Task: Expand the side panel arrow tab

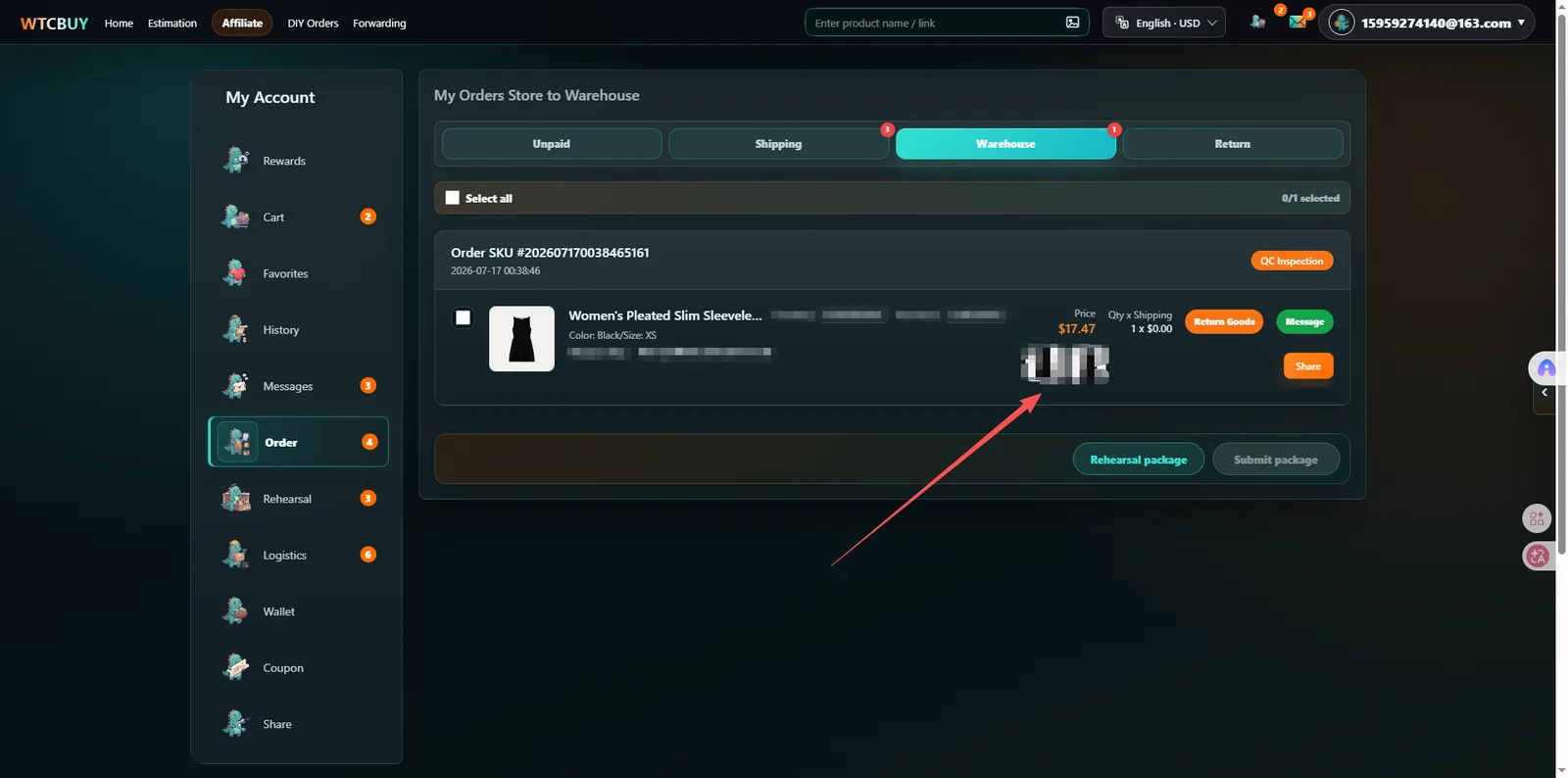Action: (x=1544, y=393)
